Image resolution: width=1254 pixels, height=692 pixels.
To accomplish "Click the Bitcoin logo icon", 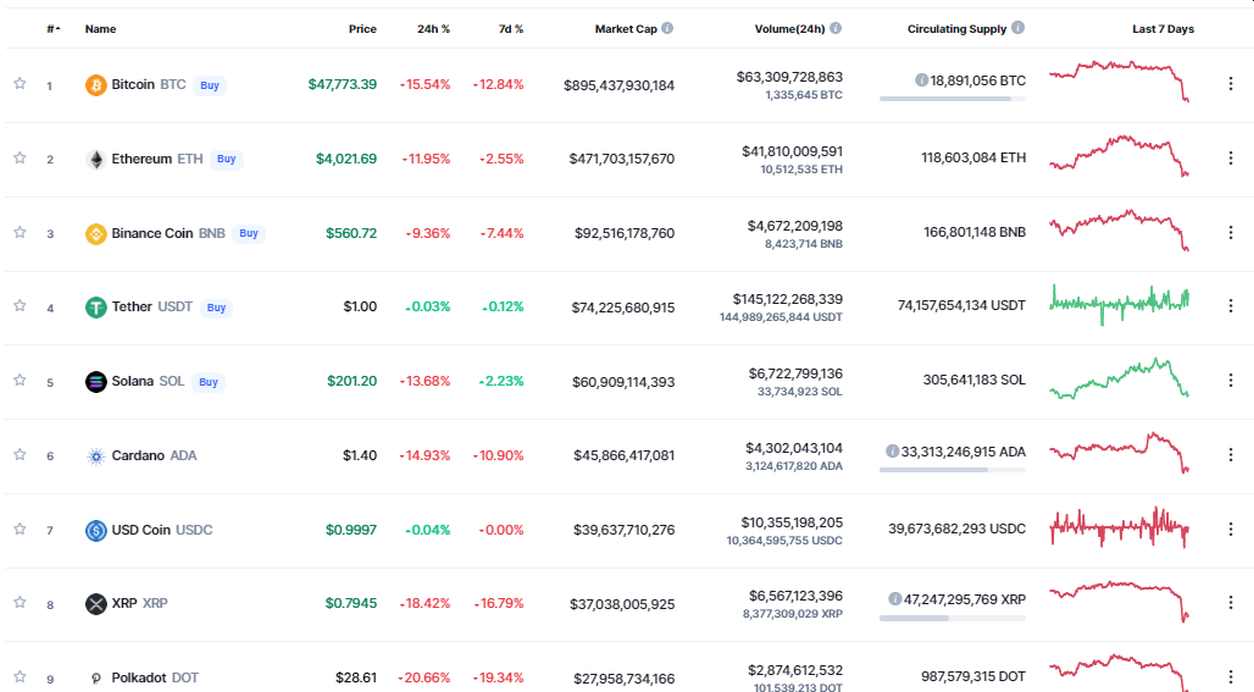I will coord(96,85).
